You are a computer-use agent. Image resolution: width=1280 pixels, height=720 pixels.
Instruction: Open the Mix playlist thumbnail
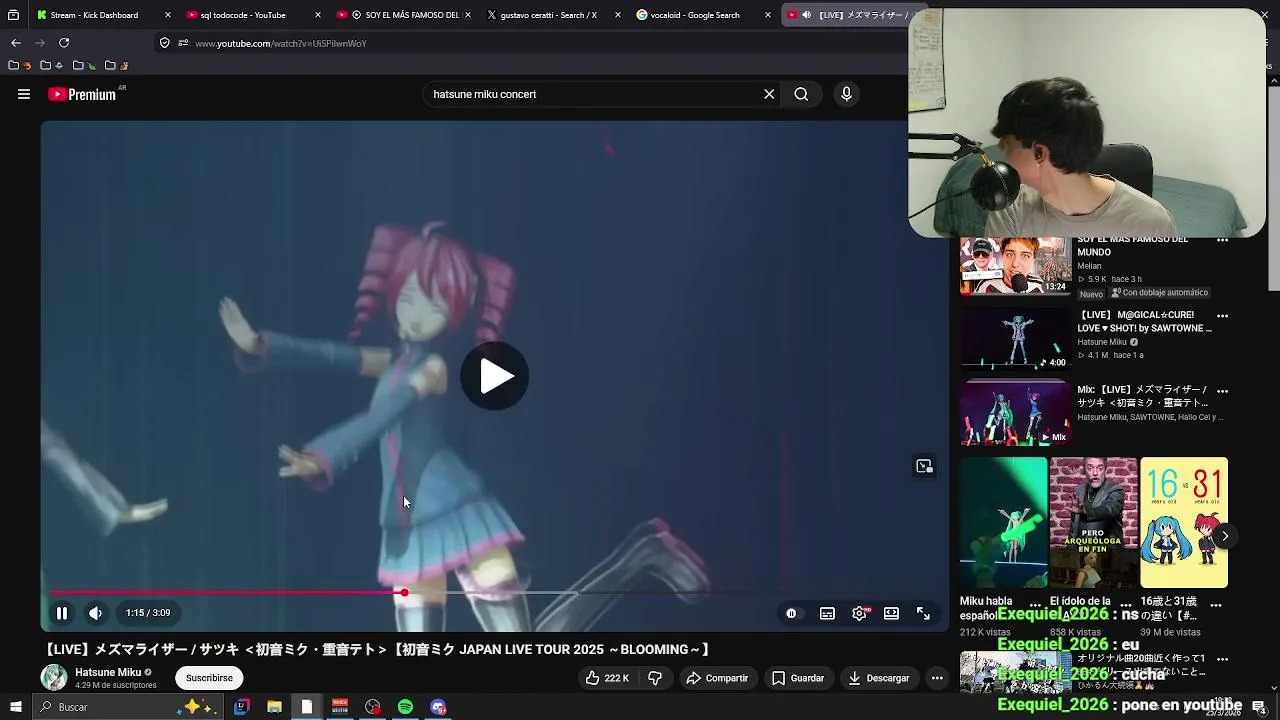(1015, 413)
